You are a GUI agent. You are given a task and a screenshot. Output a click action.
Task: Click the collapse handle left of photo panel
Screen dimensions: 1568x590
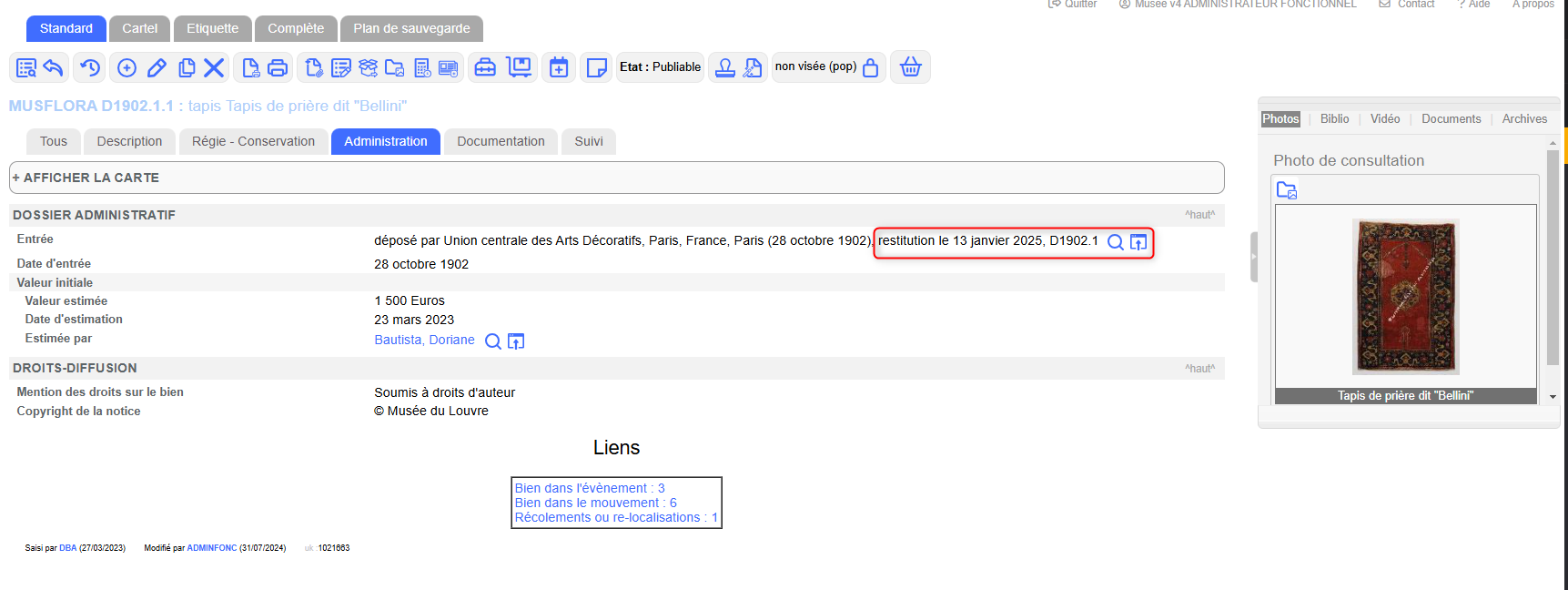[1253, 257]
